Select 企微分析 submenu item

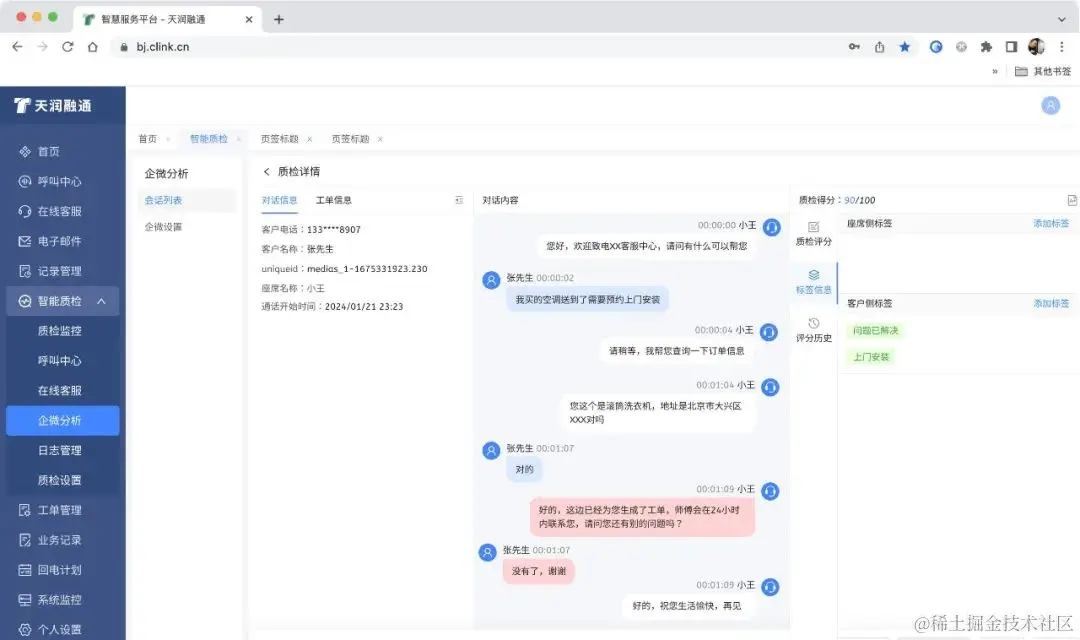[x=63, y=420]
